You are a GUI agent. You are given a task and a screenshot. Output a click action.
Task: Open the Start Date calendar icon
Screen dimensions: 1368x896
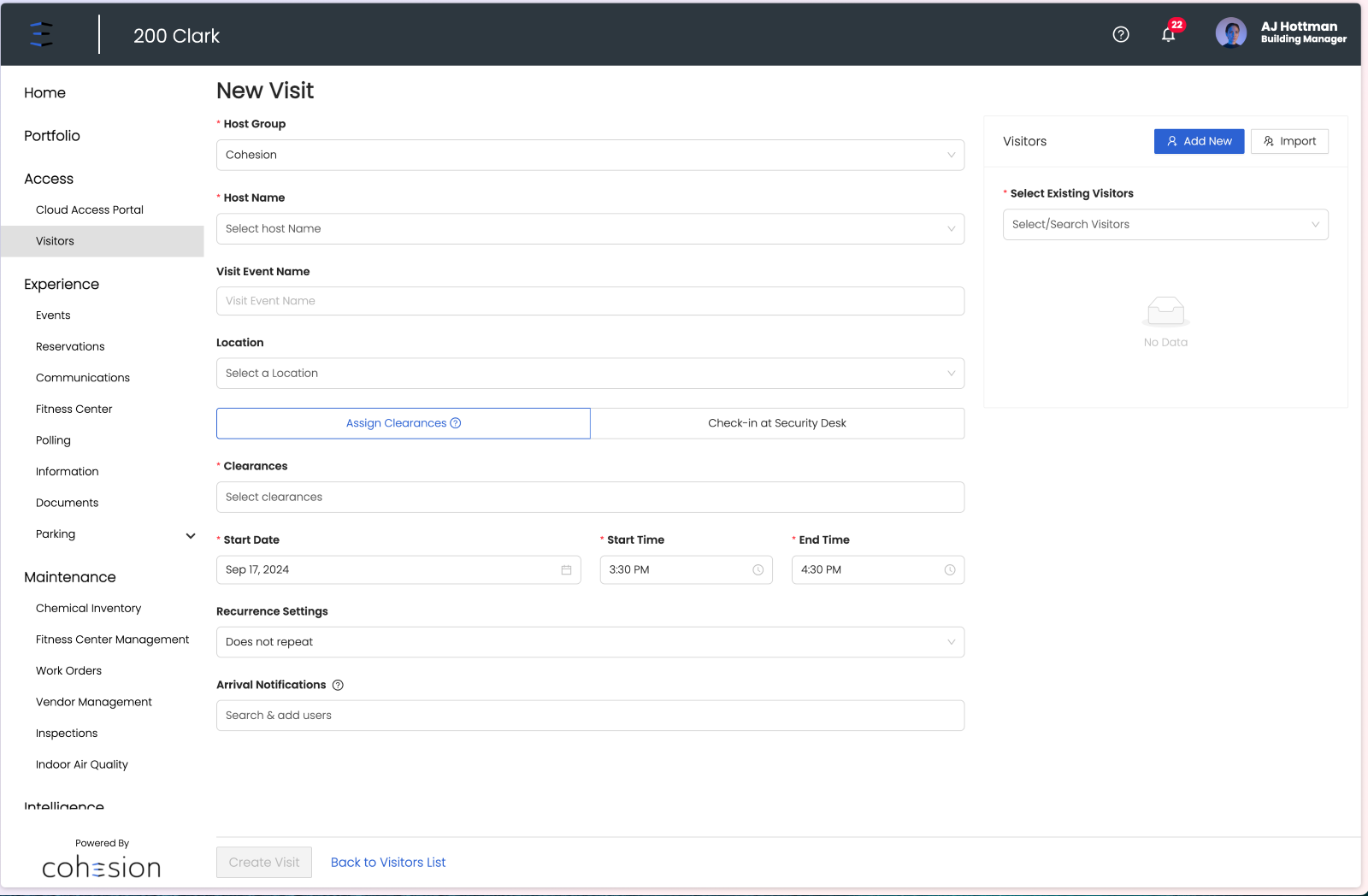[566, 570]
